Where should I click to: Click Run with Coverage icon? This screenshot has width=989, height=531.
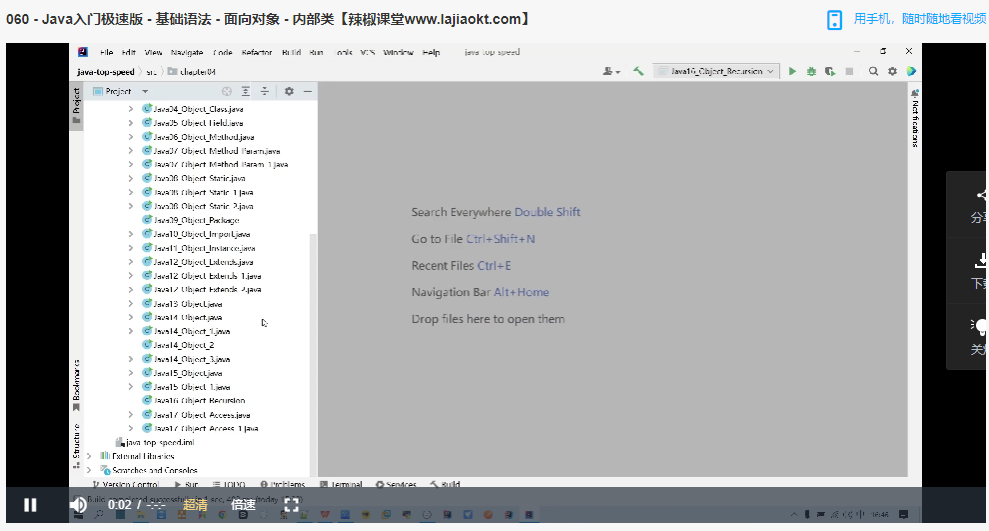[830, 71]
